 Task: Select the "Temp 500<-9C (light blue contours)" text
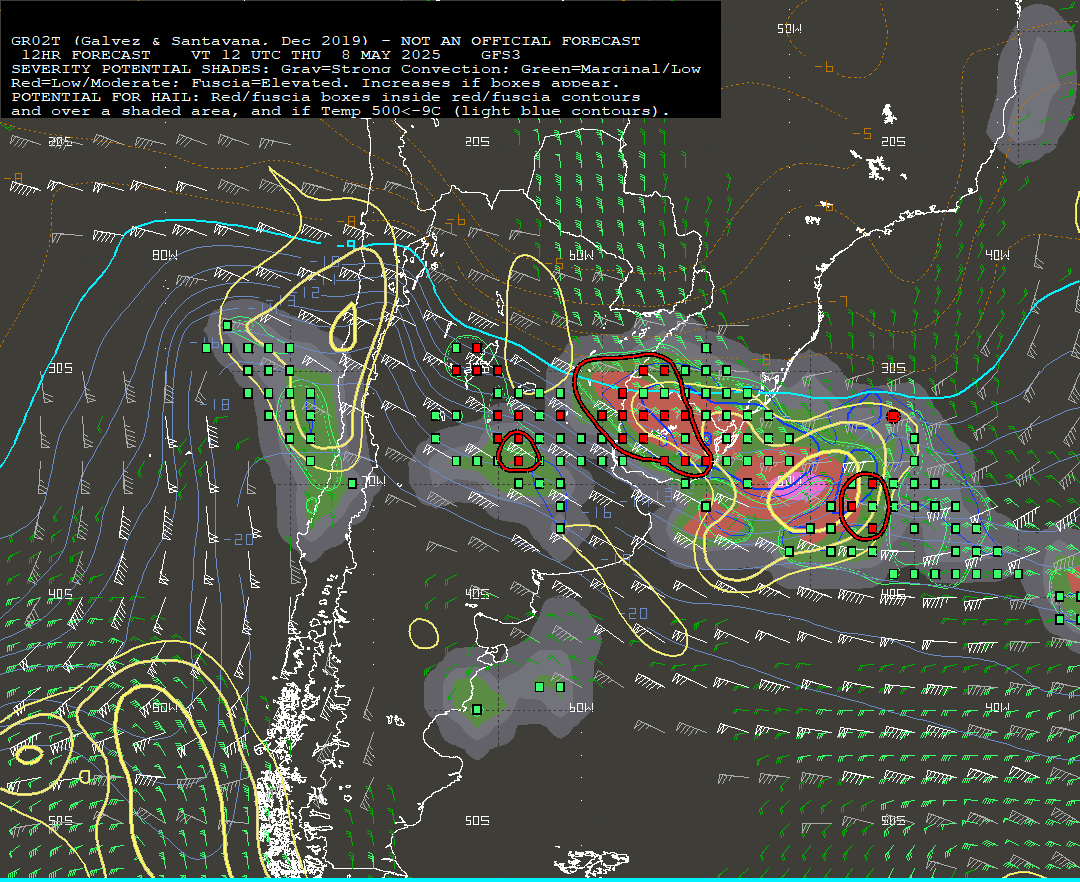tap(491, 111)
